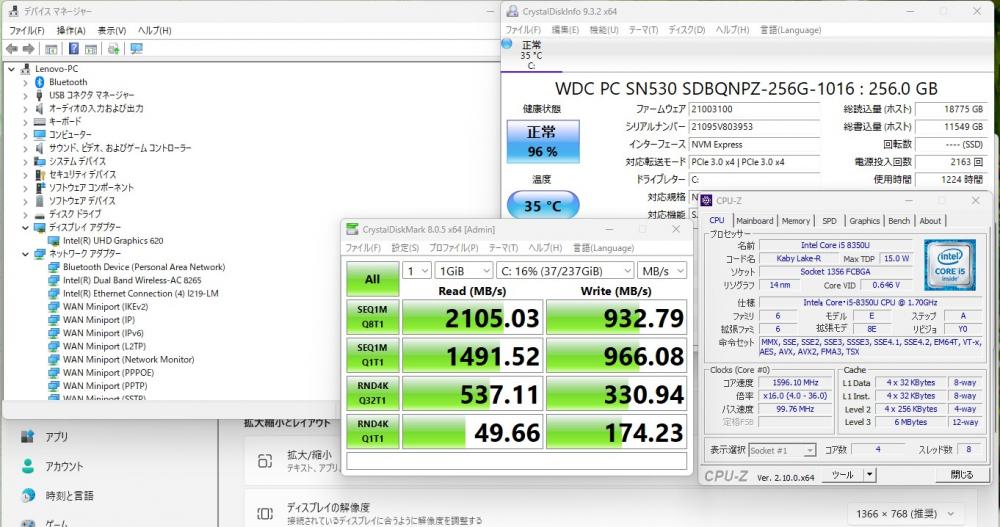Click the firmware field showing 21003100
Image resolution: width=1000 pixels, height=527 pixels.
[x=754, y=109]
